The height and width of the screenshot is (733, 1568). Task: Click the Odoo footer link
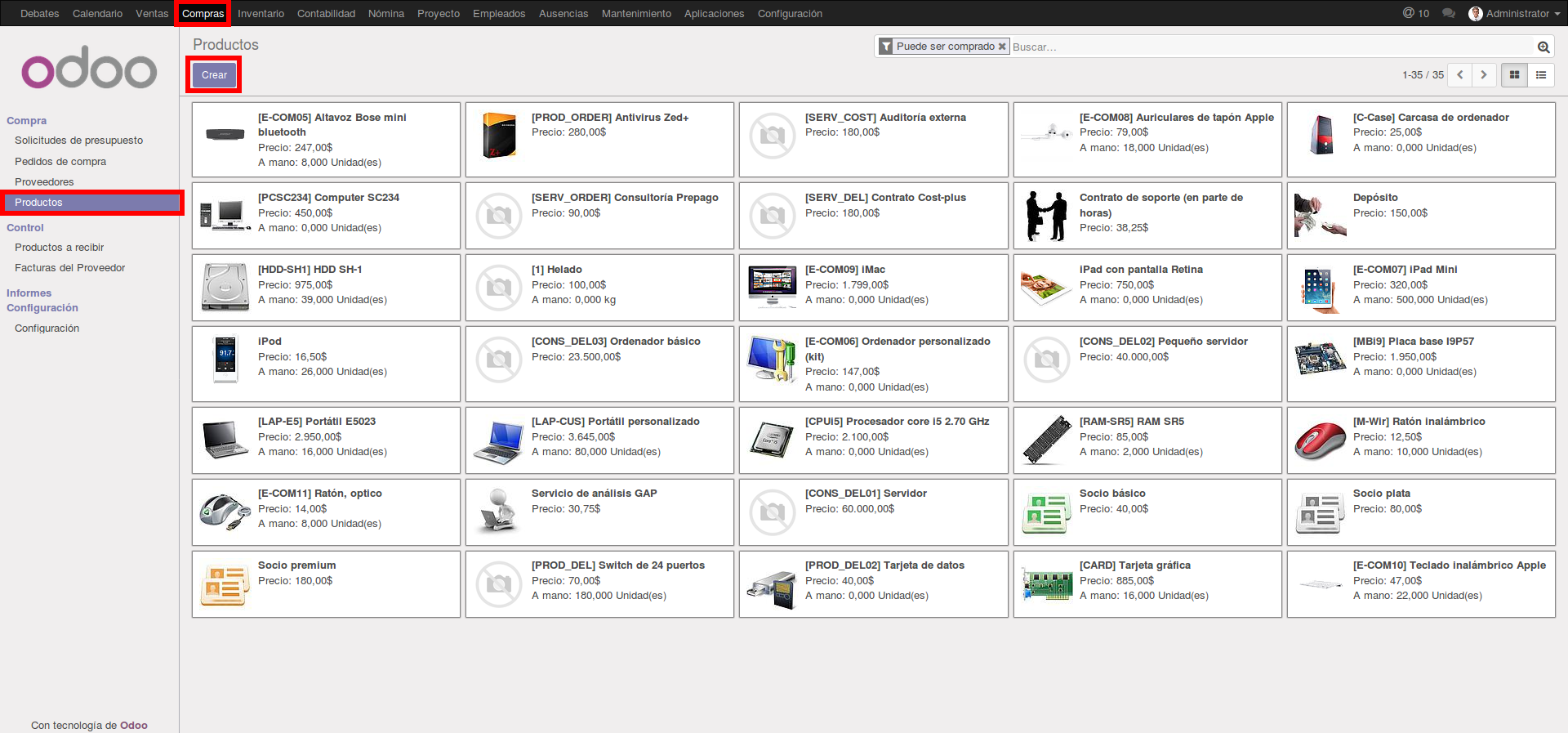point(134,726)
